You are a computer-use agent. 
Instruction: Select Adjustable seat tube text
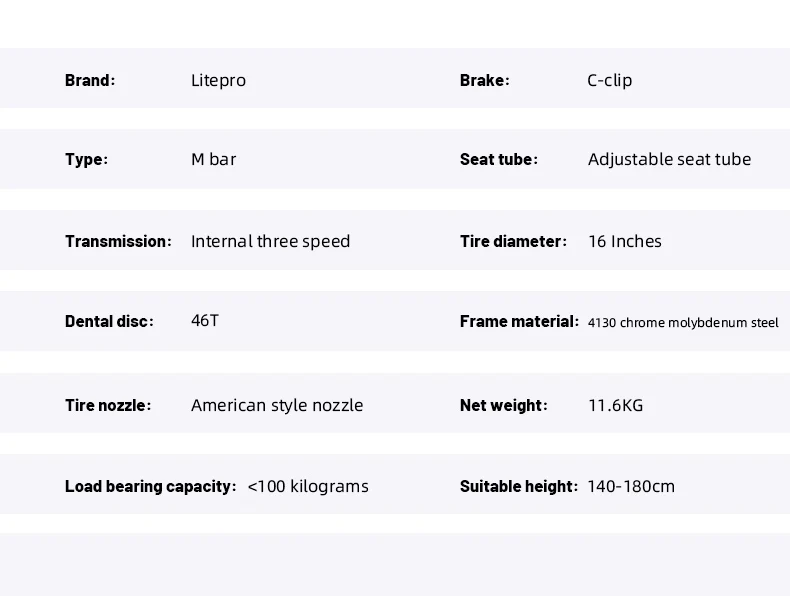669,159
